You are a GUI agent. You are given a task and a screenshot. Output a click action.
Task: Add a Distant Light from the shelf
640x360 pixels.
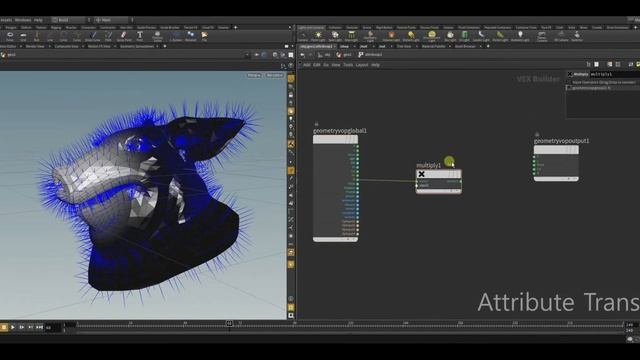(x=411, y=37)
